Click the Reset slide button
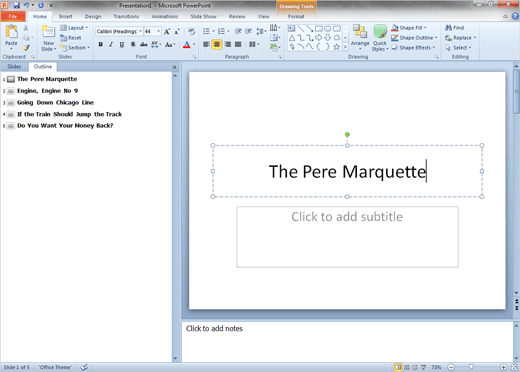 tap(71, 38)
